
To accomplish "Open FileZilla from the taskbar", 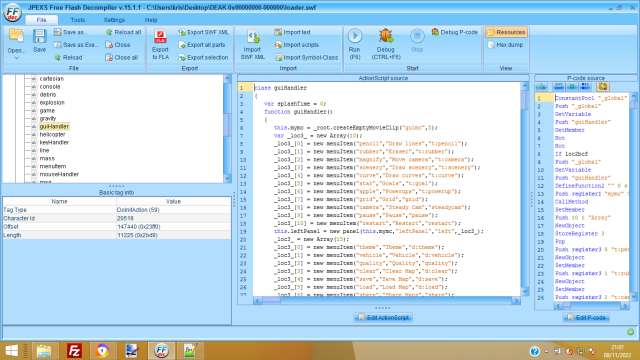I will pos(74,351).
